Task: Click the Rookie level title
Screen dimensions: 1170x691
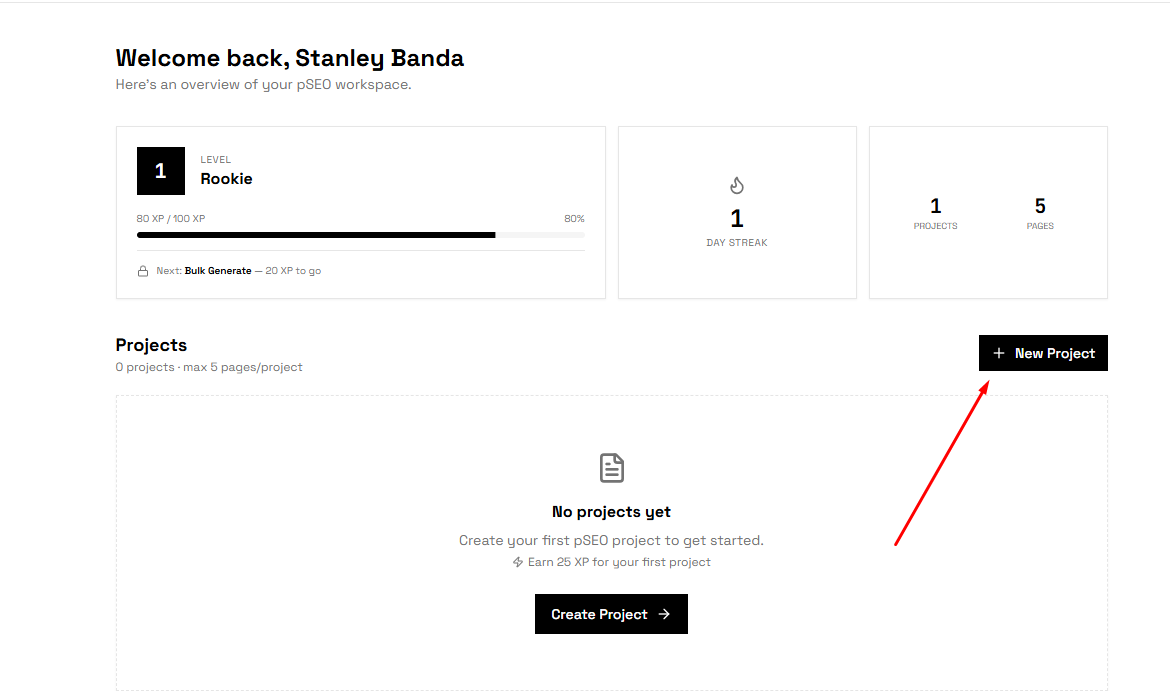Action: click(226, 179)
